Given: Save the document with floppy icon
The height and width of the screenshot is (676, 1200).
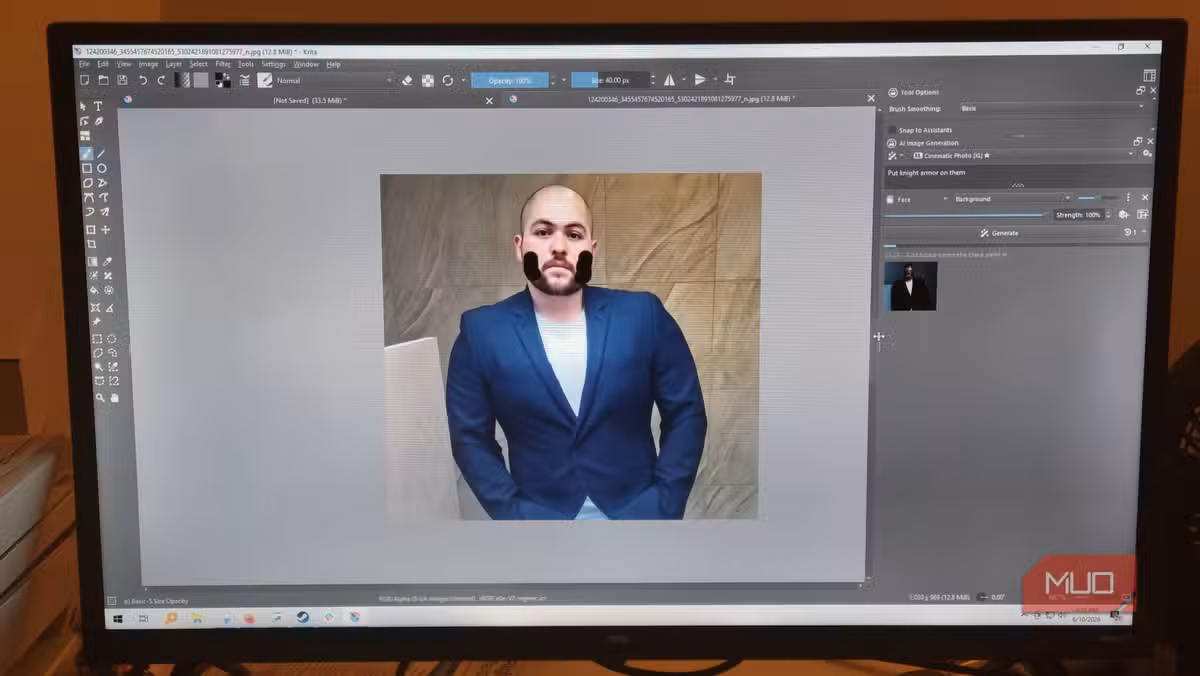Looking at the screenshot, I should tap(122, 81).
